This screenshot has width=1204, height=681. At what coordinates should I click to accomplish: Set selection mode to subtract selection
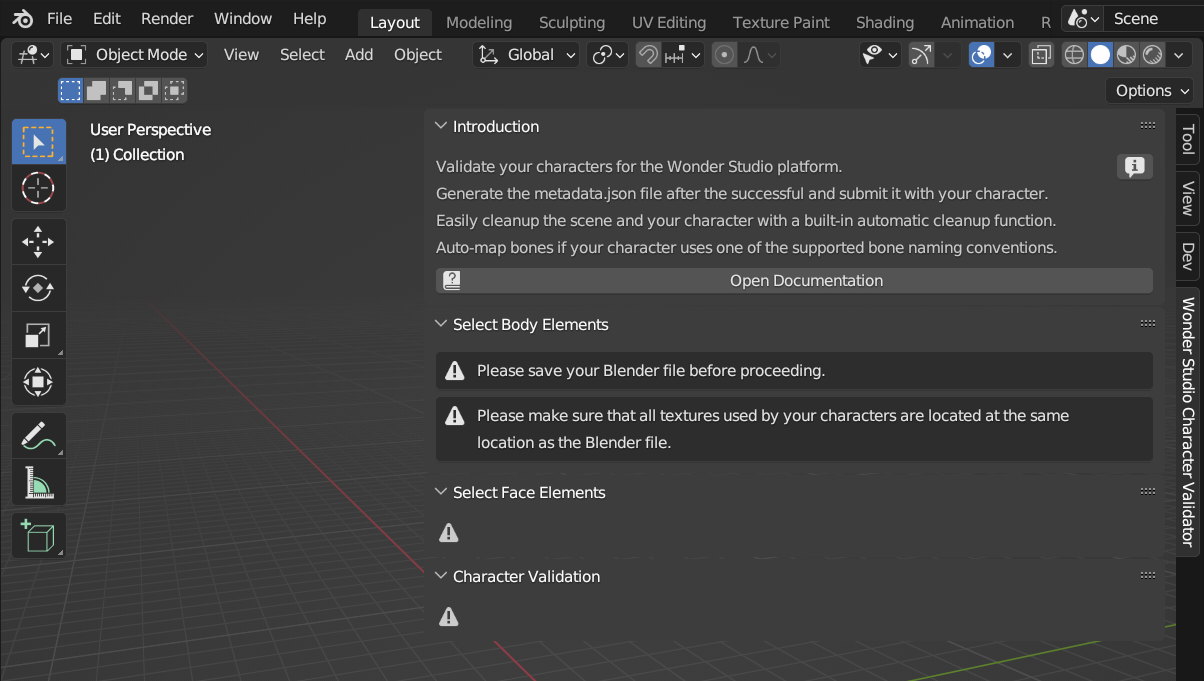tap(122, 91)
